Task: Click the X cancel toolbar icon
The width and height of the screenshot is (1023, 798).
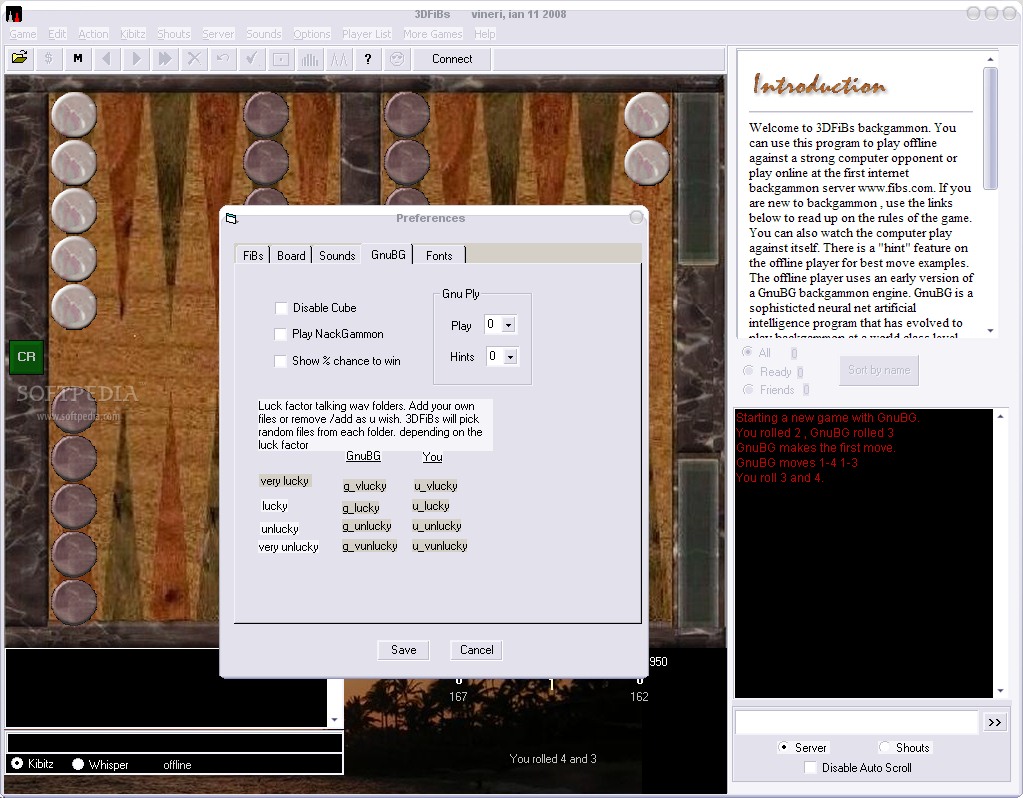Action: (x=194, y=59)
